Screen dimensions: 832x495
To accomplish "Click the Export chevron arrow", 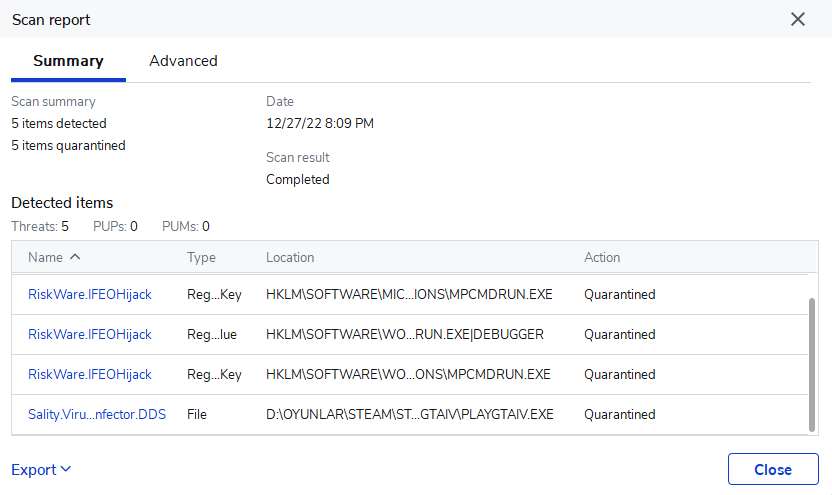I will click(66, 469).
